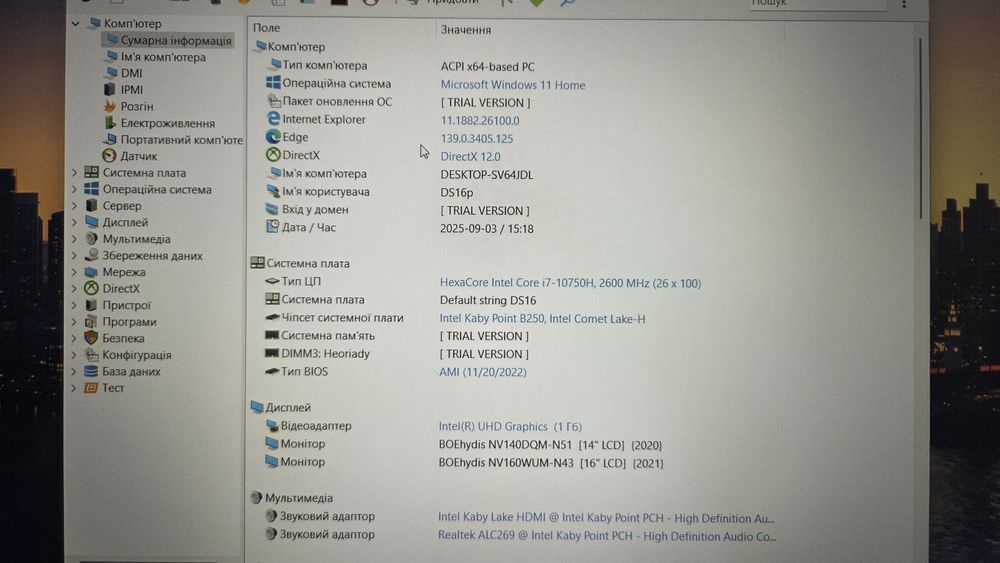
Task: Click the Безпека shield icon
Action: 91,338
